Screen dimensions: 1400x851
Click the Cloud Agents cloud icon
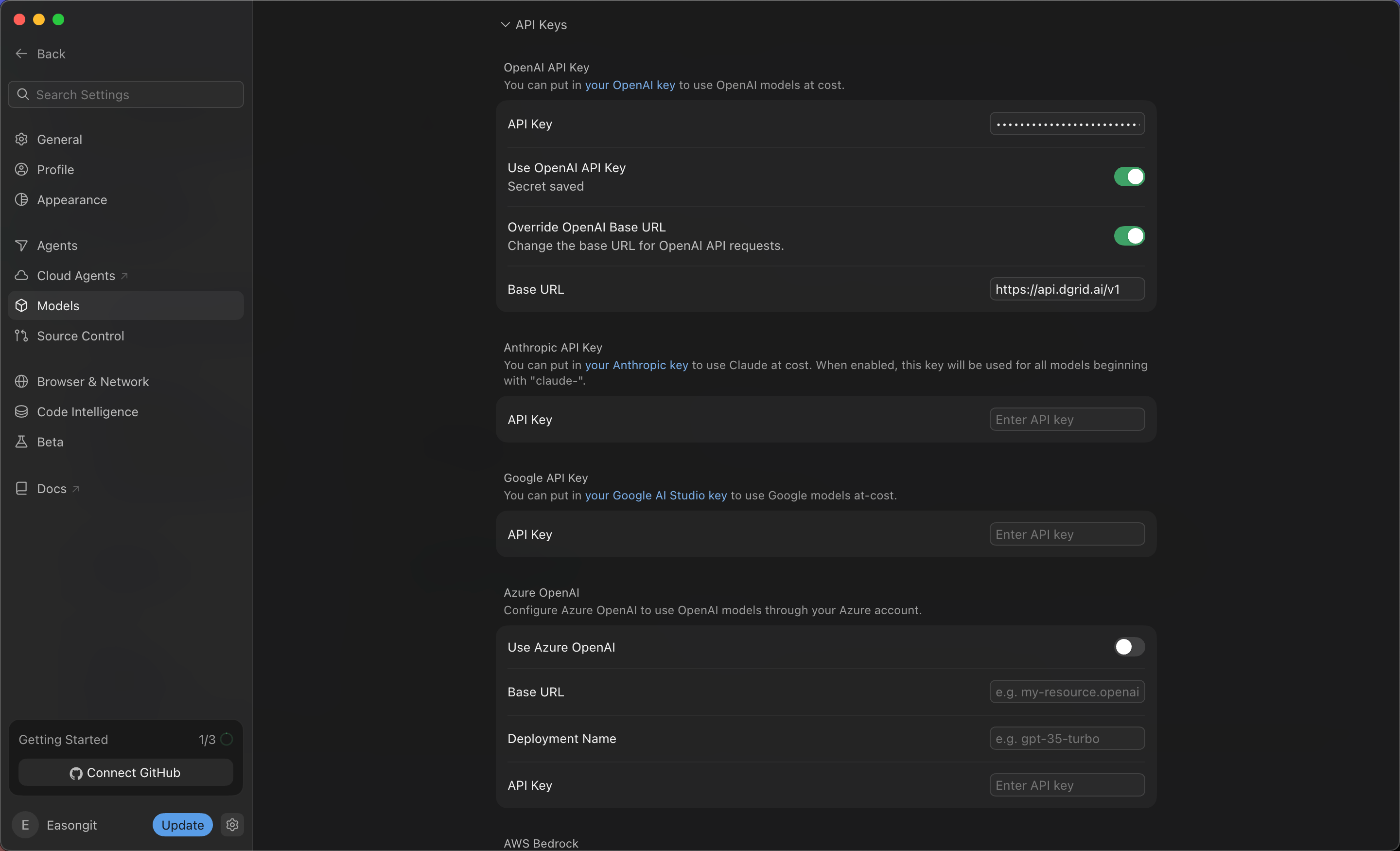(21, 276)
